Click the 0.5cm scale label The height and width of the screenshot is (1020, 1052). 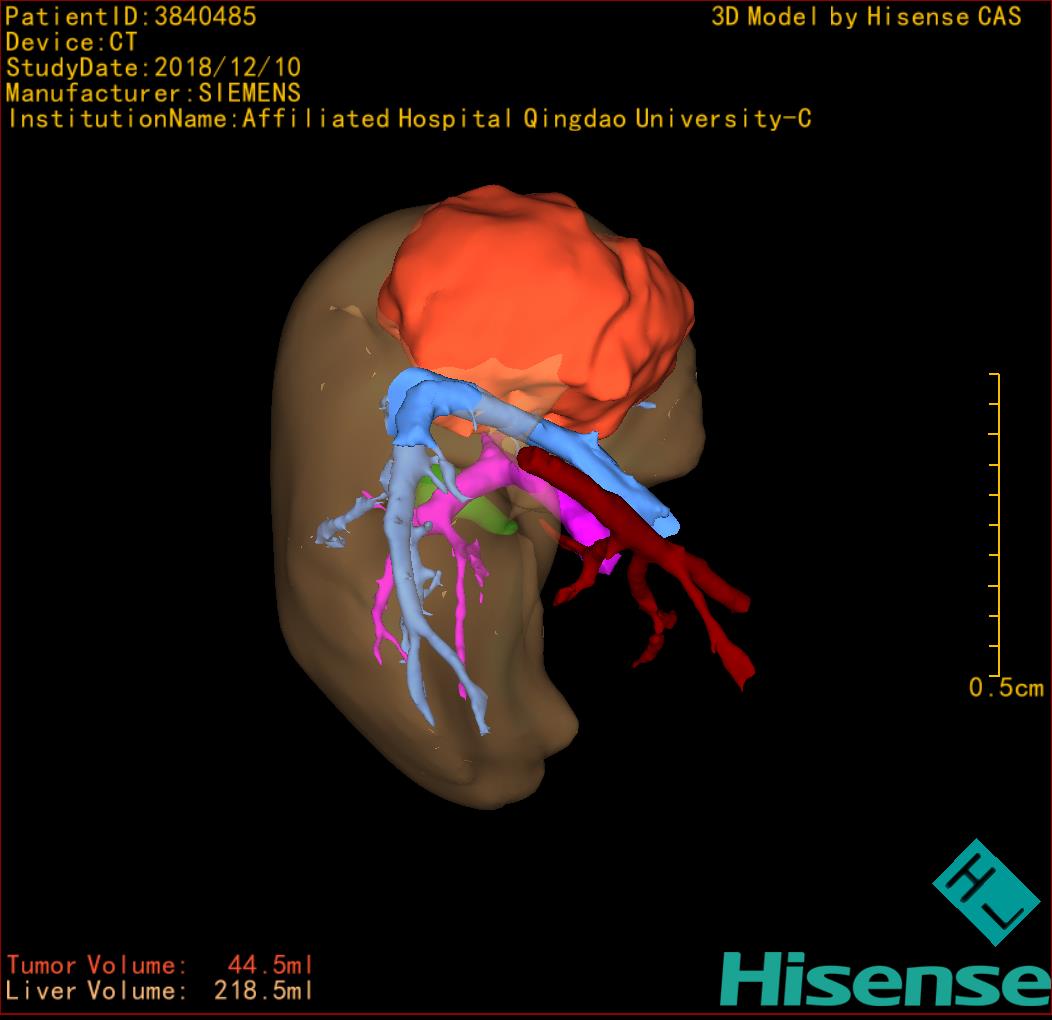pos(1006,687)
